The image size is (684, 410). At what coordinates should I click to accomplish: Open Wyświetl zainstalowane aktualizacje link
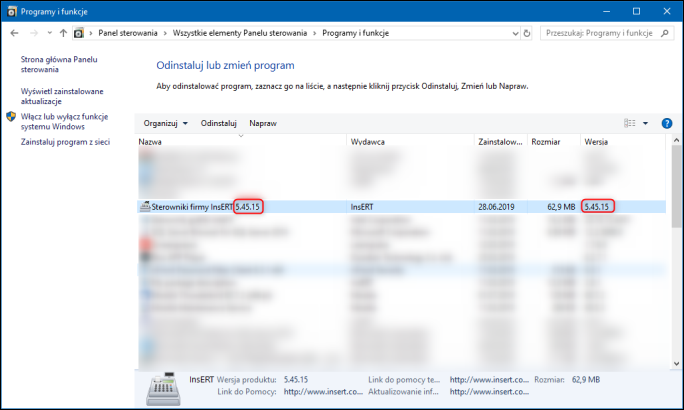pos(62,96)
